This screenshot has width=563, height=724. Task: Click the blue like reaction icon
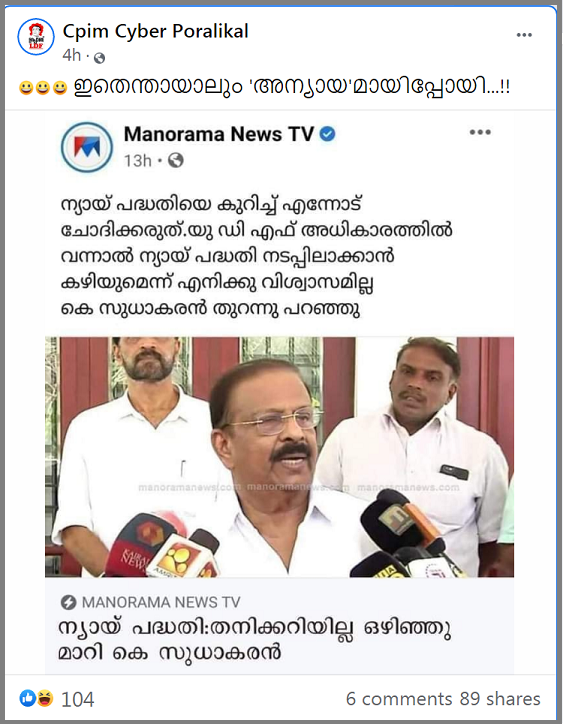(27, 698)
